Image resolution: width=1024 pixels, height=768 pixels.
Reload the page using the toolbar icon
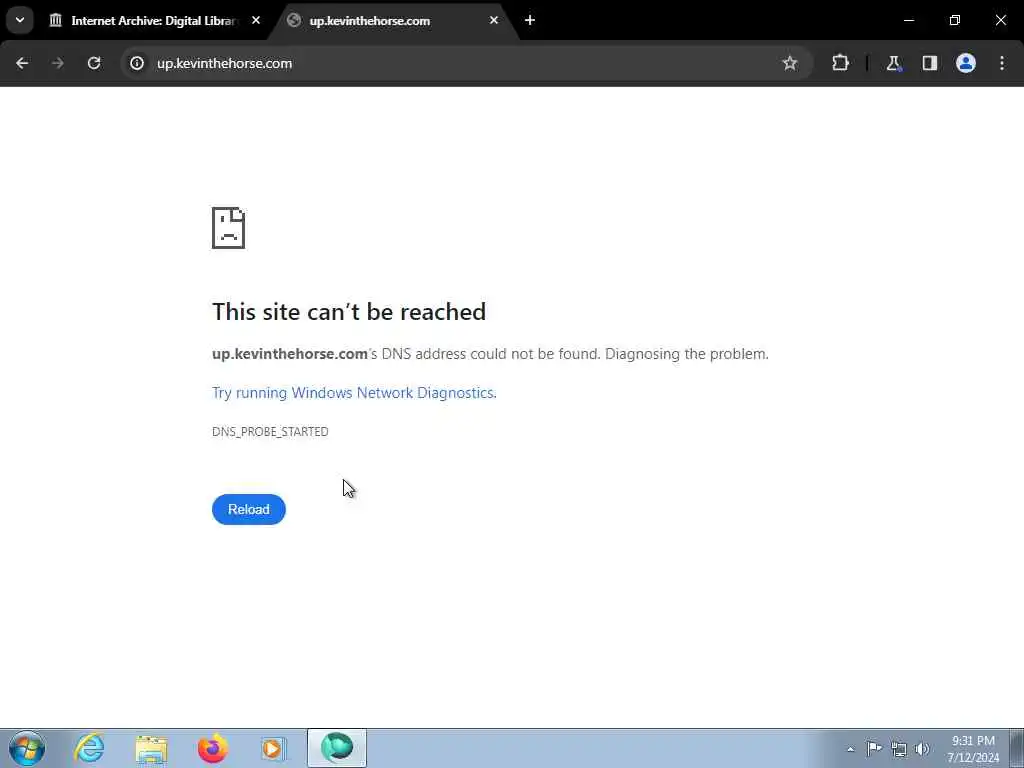pyautogui.click(x=94, y=63)
